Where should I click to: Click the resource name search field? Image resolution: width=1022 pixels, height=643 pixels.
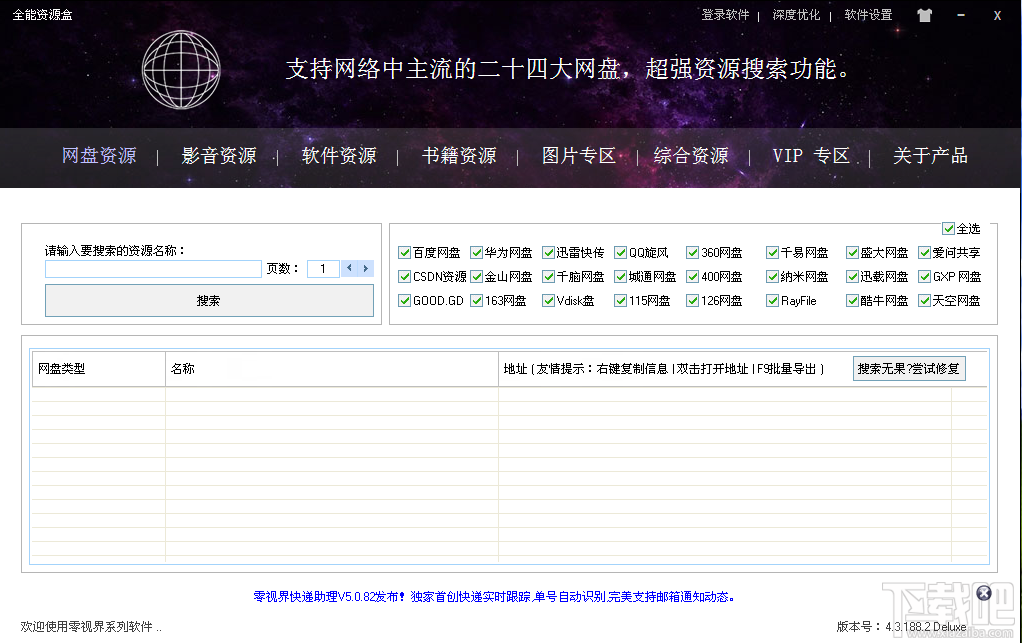tap(153, 269)
